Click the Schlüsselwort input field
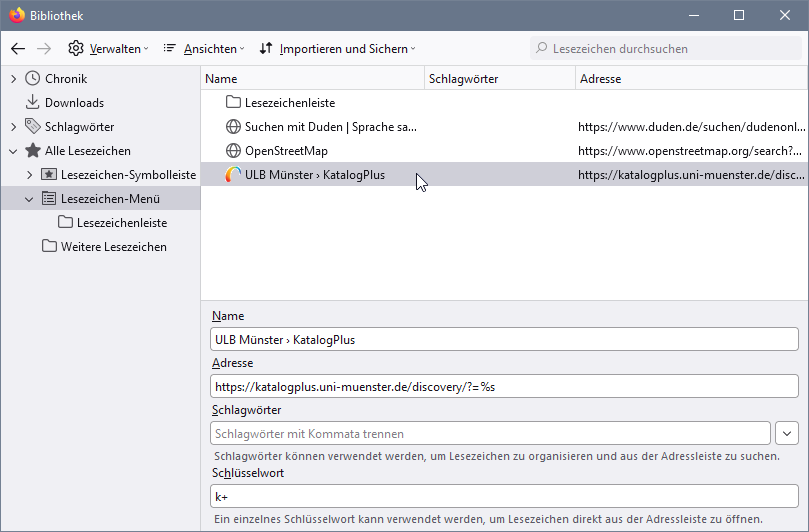809x532 pixels. [x=504, y=496]
